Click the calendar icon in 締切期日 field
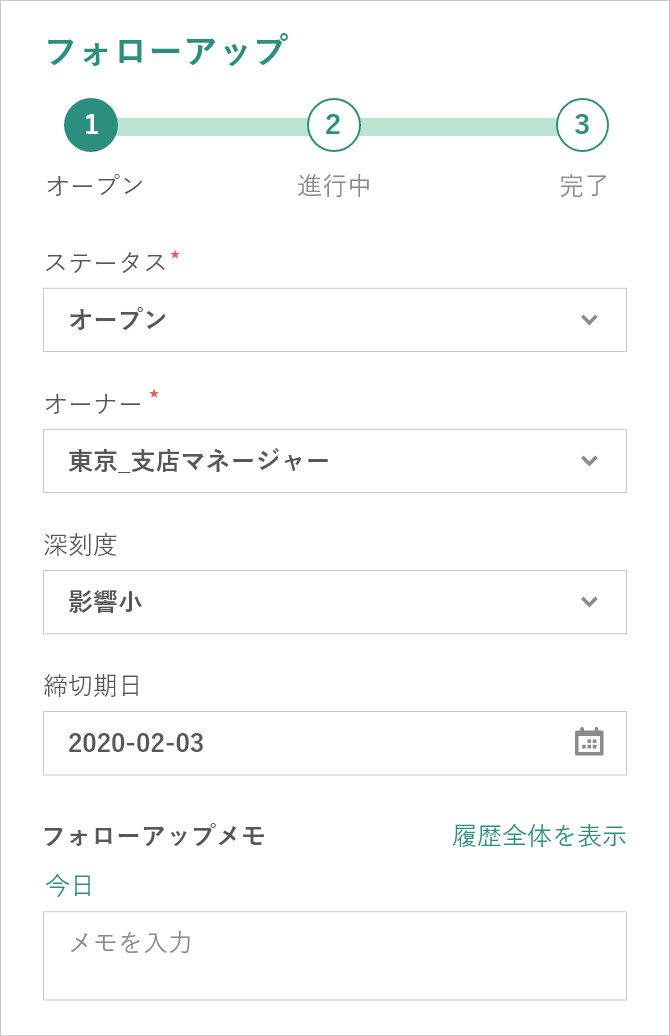The image size is (670, 1036). (589, 742)
